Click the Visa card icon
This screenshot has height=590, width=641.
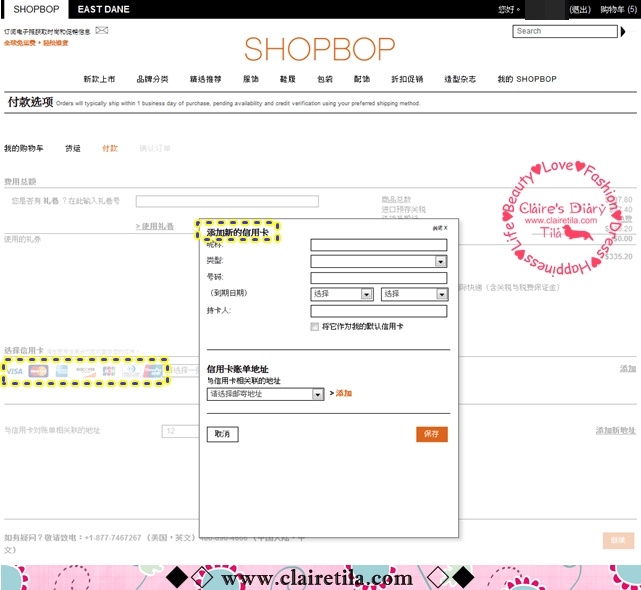pos(15,371)
